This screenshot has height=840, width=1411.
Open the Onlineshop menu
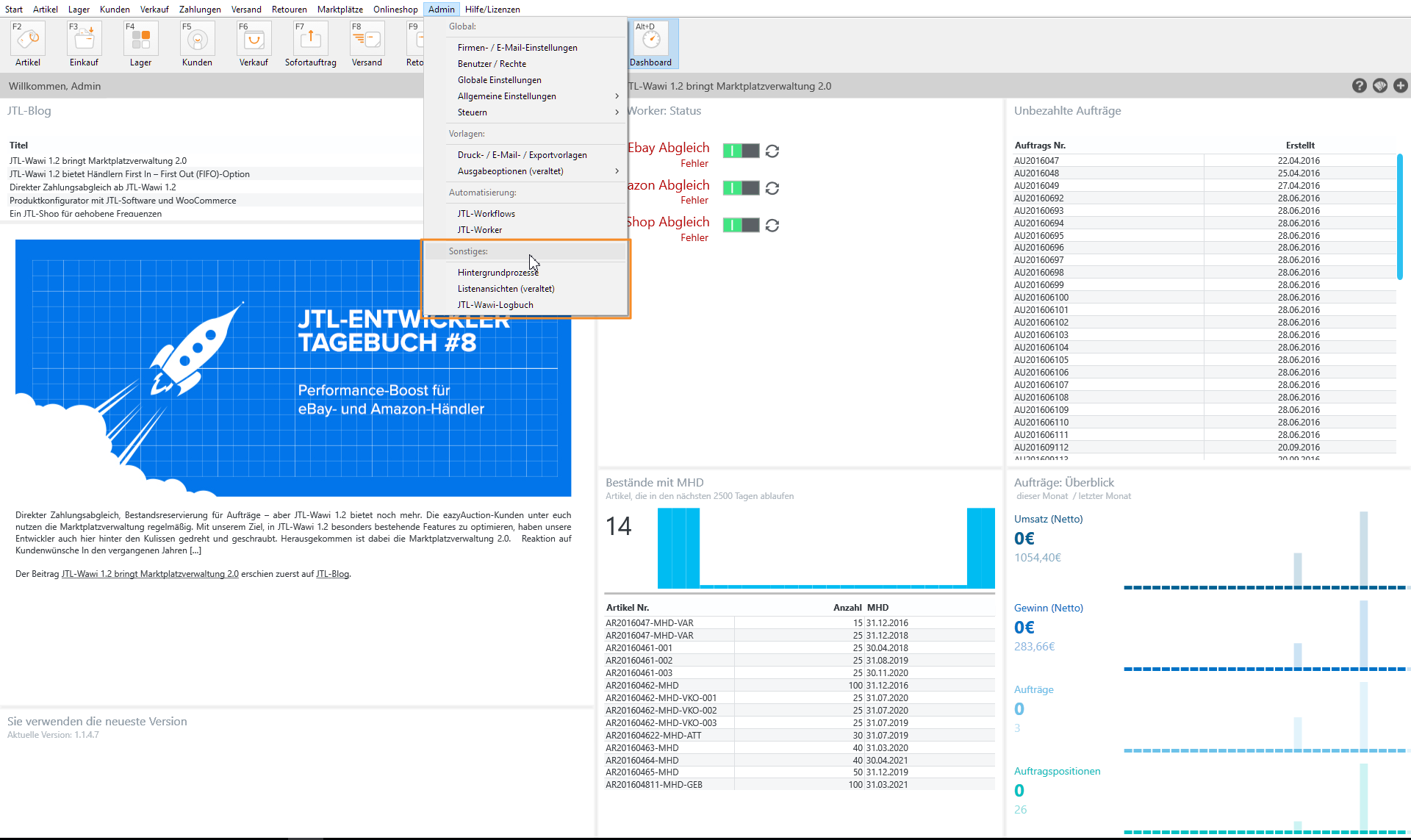[x=395, y=10]
